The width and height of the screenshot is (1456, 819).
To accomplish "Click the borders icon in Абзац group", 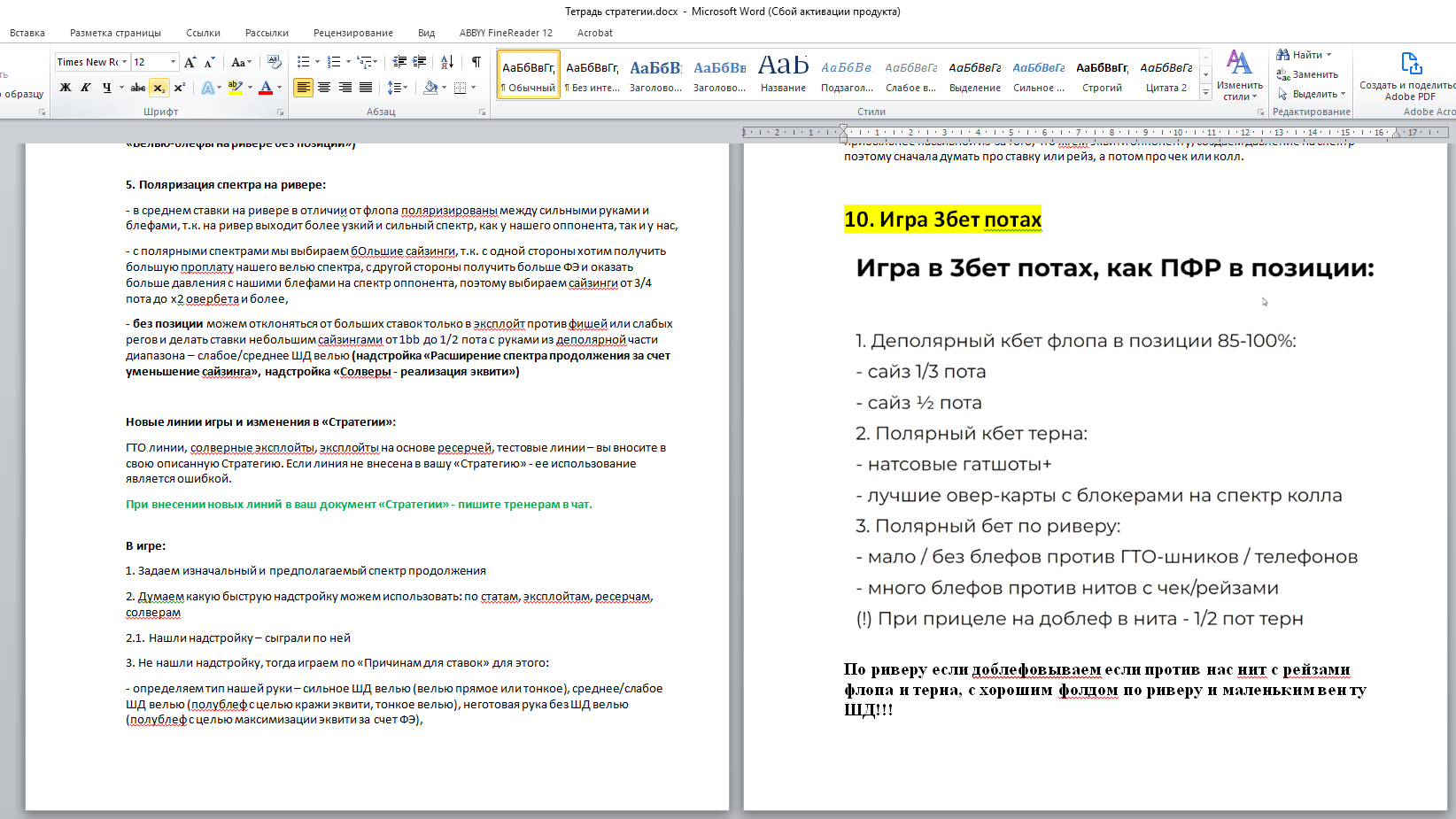I will [x=460, y=88].
